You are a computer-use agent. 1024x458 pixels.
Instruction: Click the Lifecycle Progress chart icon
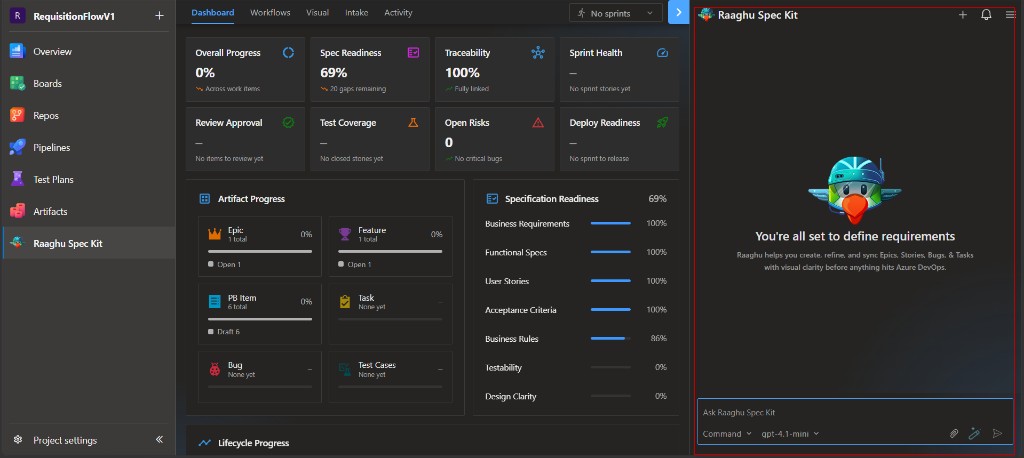[205, 443]
